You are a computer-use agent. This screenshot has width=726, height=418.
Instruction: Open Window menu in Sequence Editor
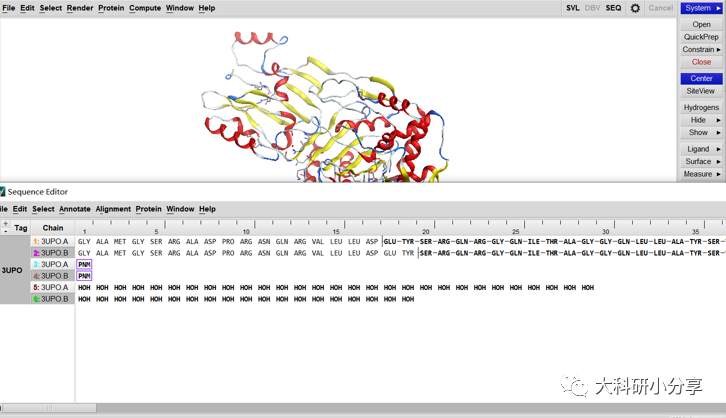[180, 209]
